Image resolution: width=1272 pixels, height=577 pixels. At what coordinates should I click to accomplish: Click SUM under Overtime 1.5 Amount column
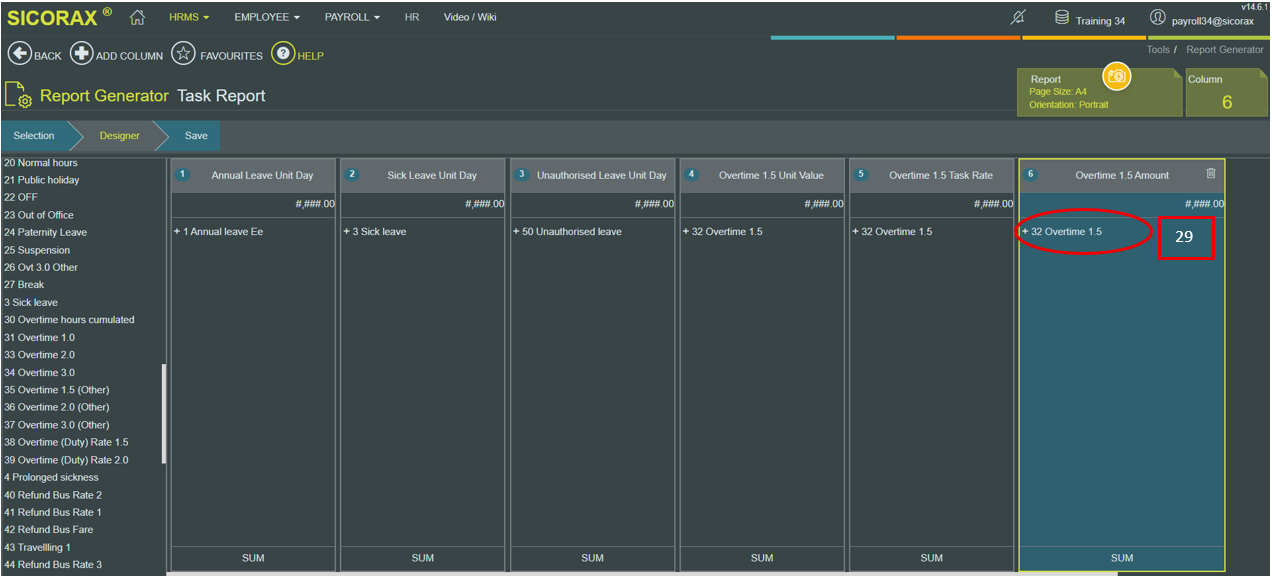1121,558
